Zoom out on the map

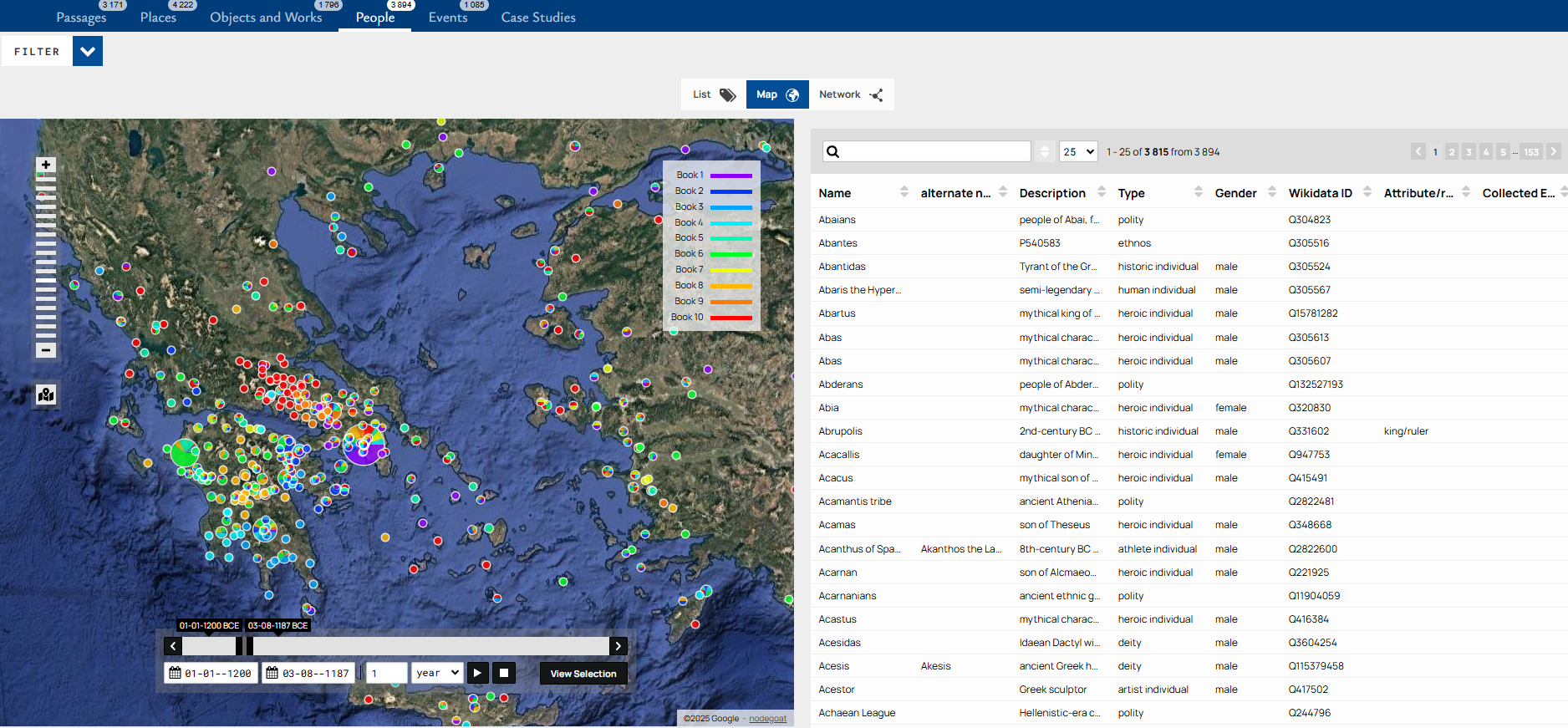click(46, 350)
